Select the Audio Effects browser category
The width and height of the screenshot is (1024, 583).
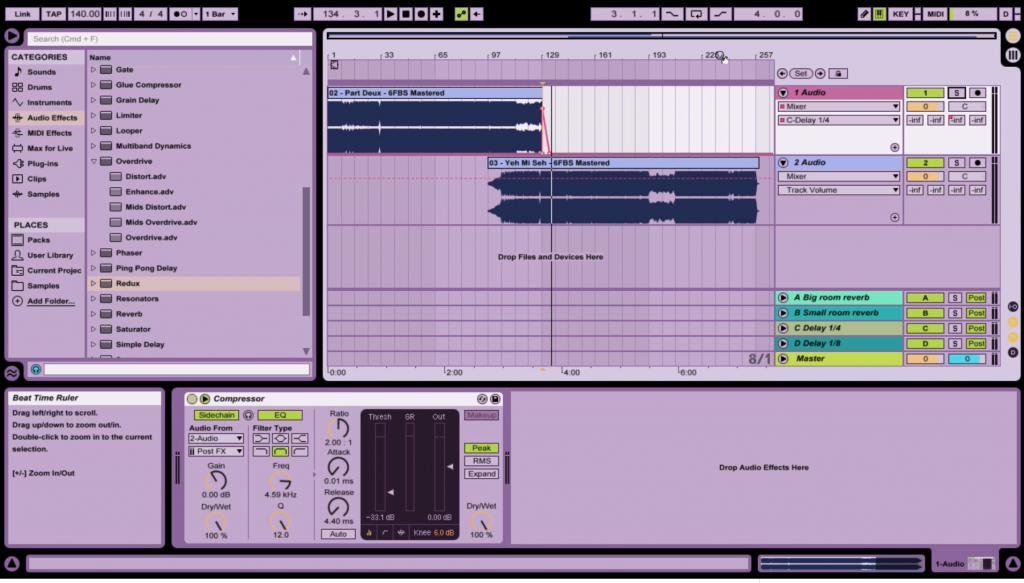coord(44,117)
